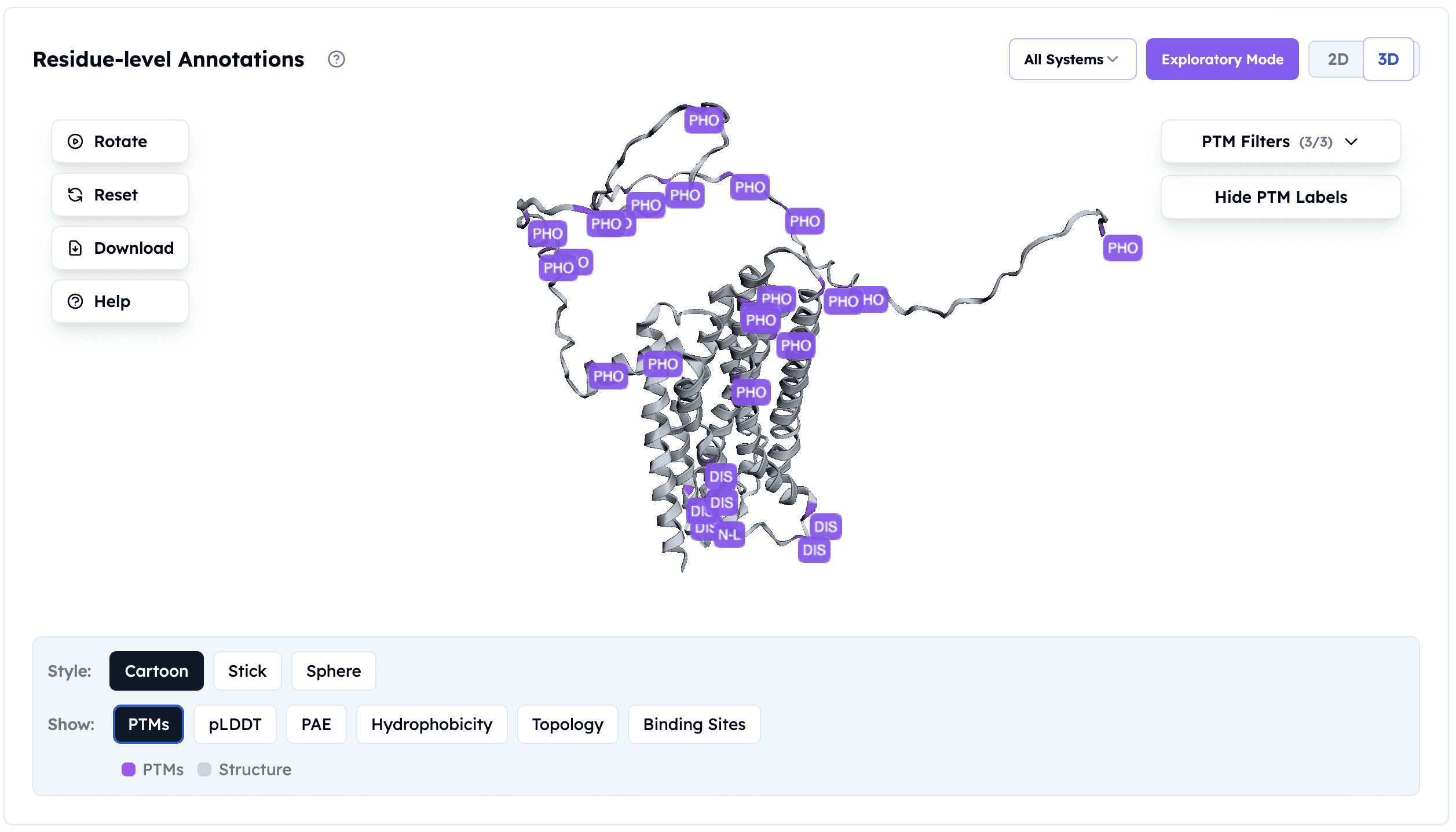Viewport: 1456px width, 832px height.
Task: Change style to Stick
Action: tap(247, 671)
